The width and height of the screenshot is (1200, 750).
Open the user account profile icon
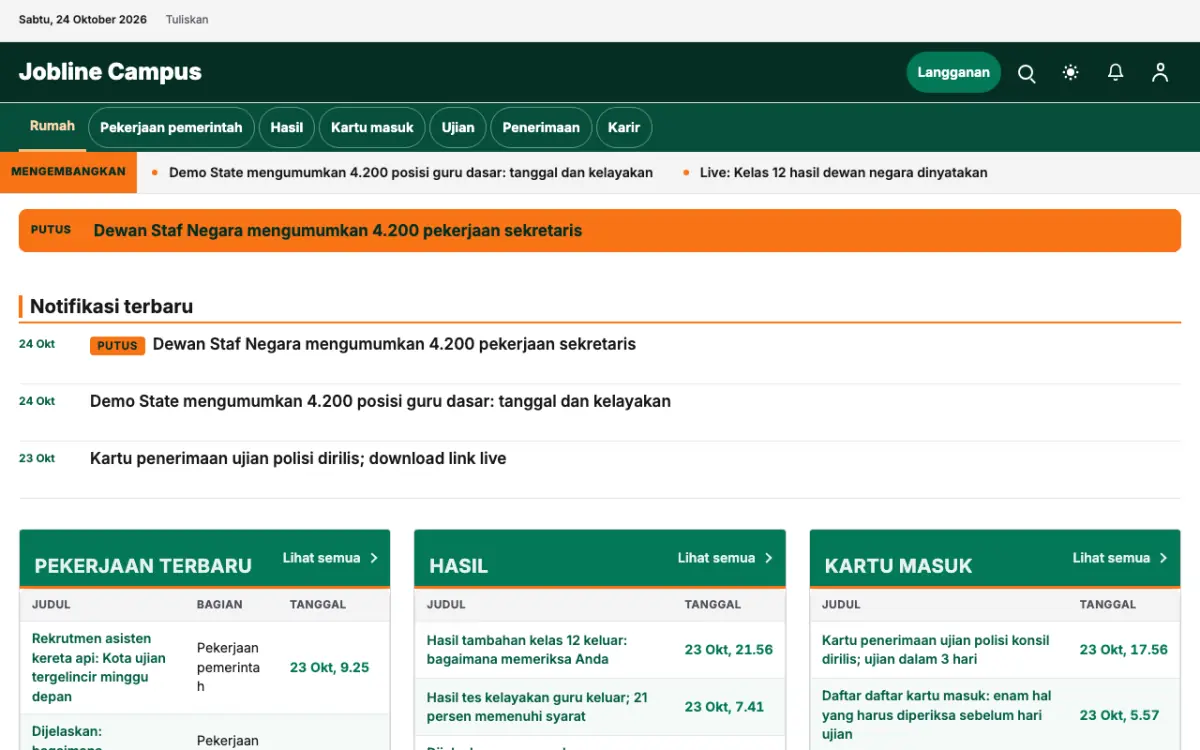click(1160, 73)
